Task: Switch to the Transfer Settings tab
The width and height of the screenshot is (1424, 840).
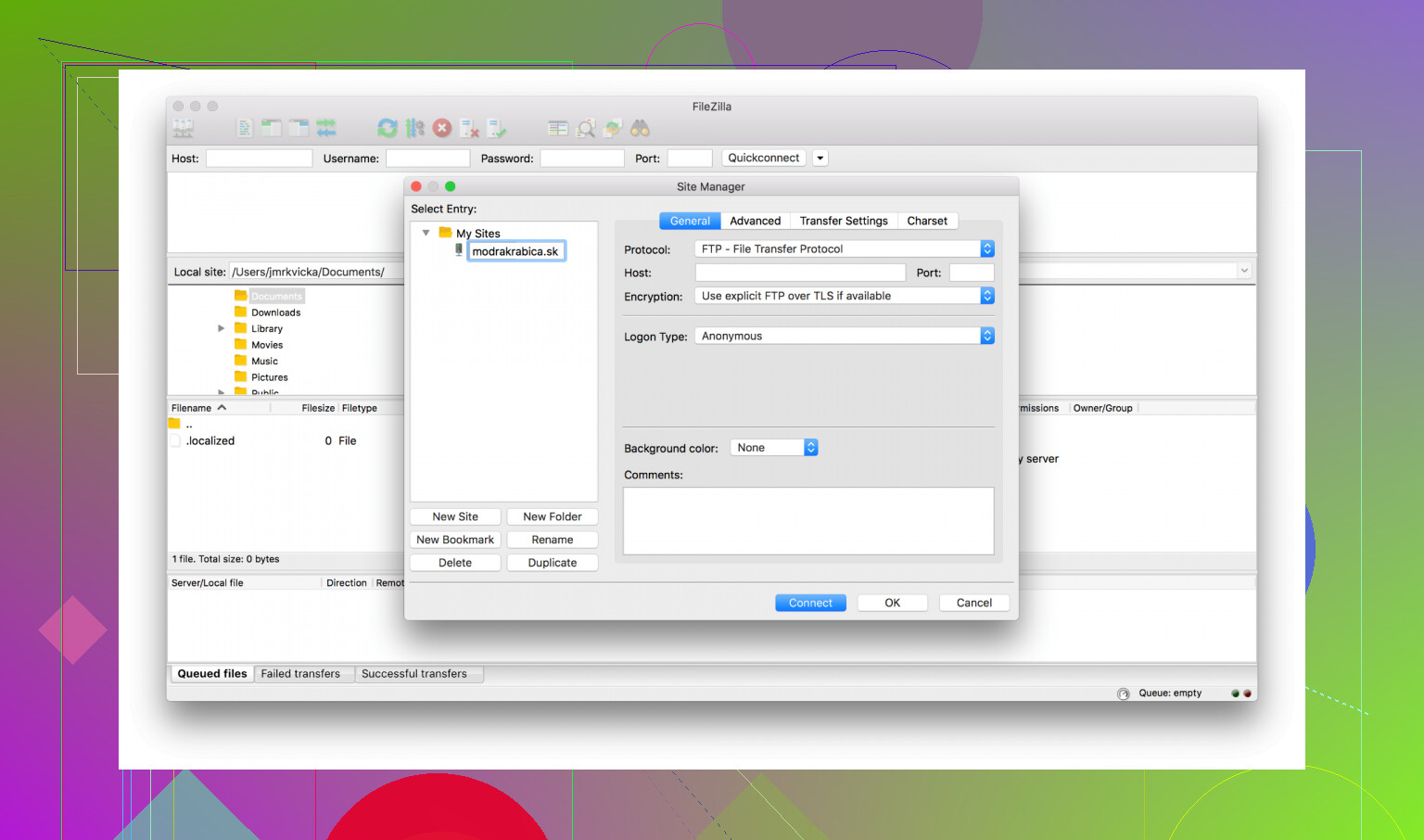Action: [844, 221]
